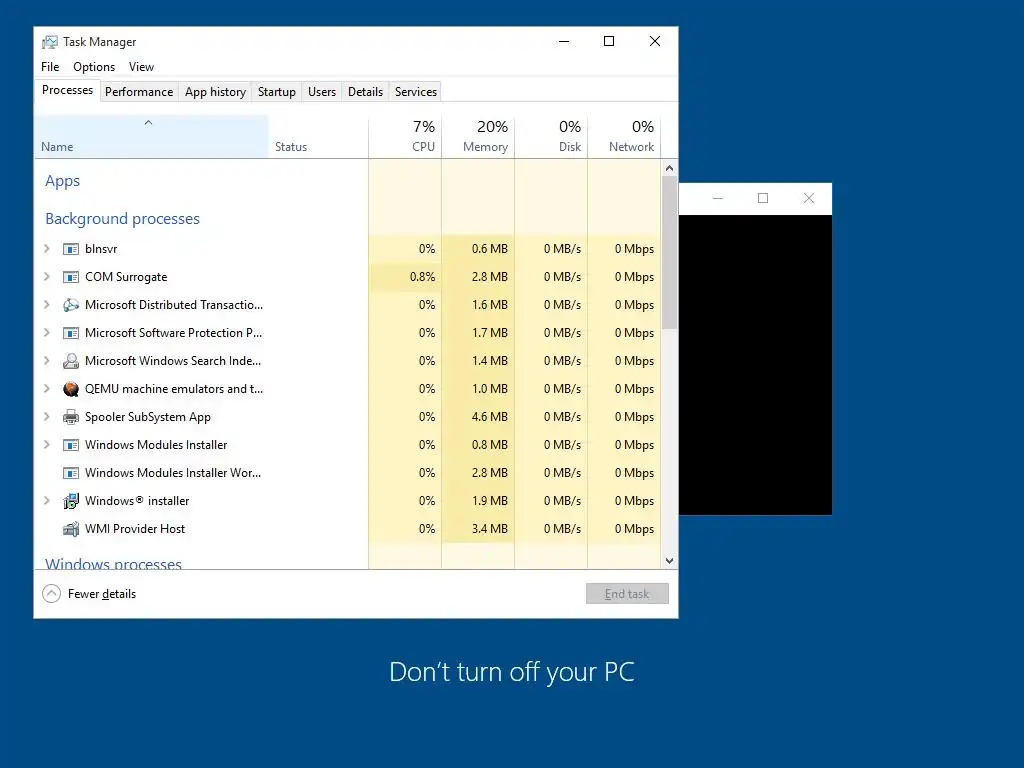Sort processes by Memory column
Screen dimensions: 1024x768
[x=479, y=136]
